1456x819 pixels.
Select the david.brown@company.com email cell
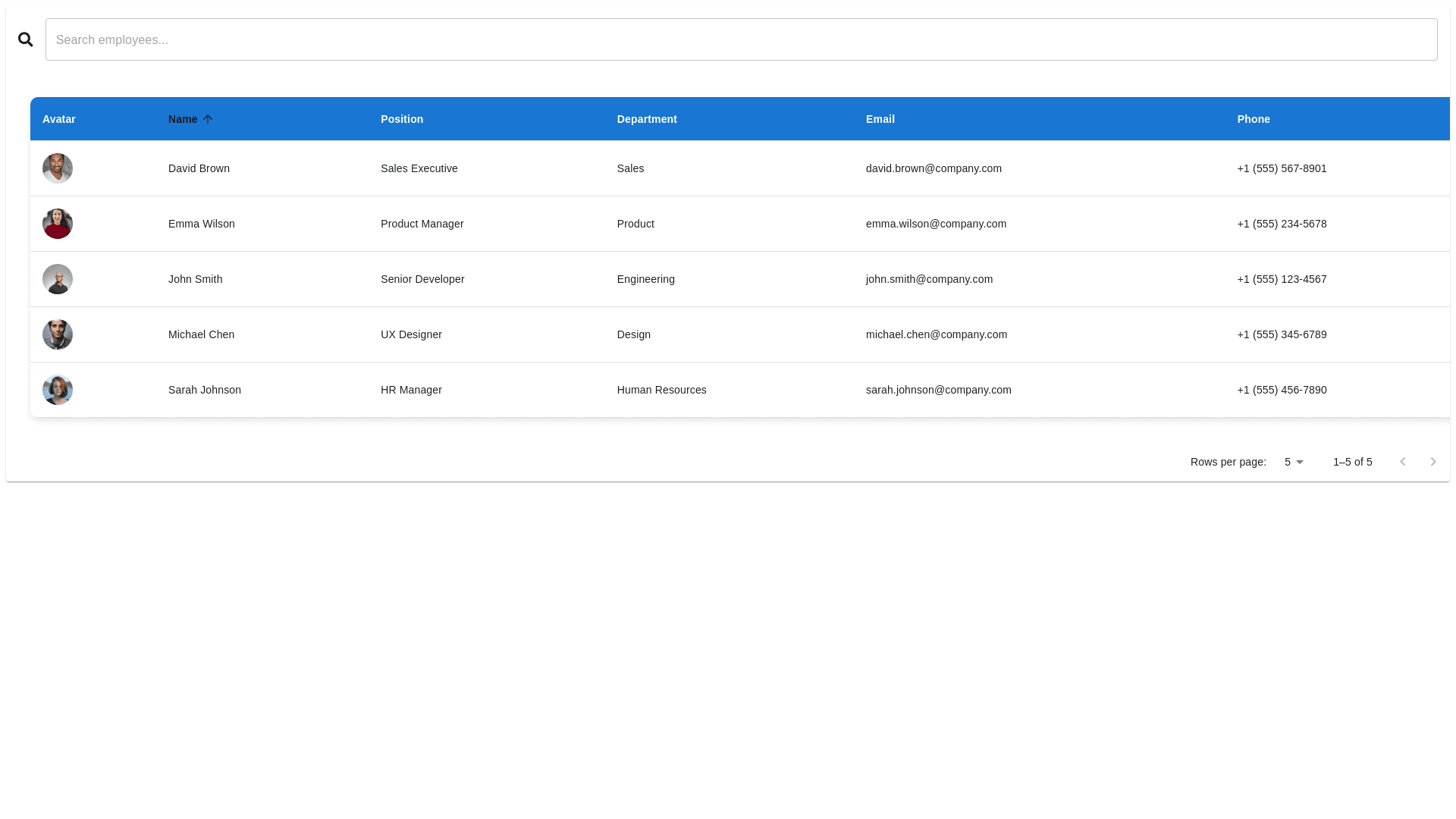click(934, 168)
